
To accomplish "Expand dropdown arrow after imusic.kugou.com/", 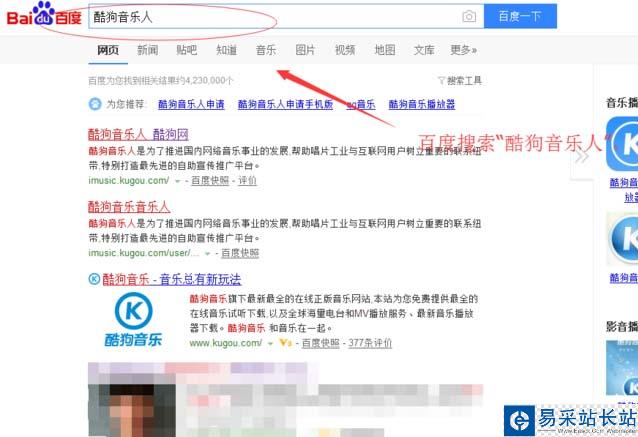I will 177,181.
